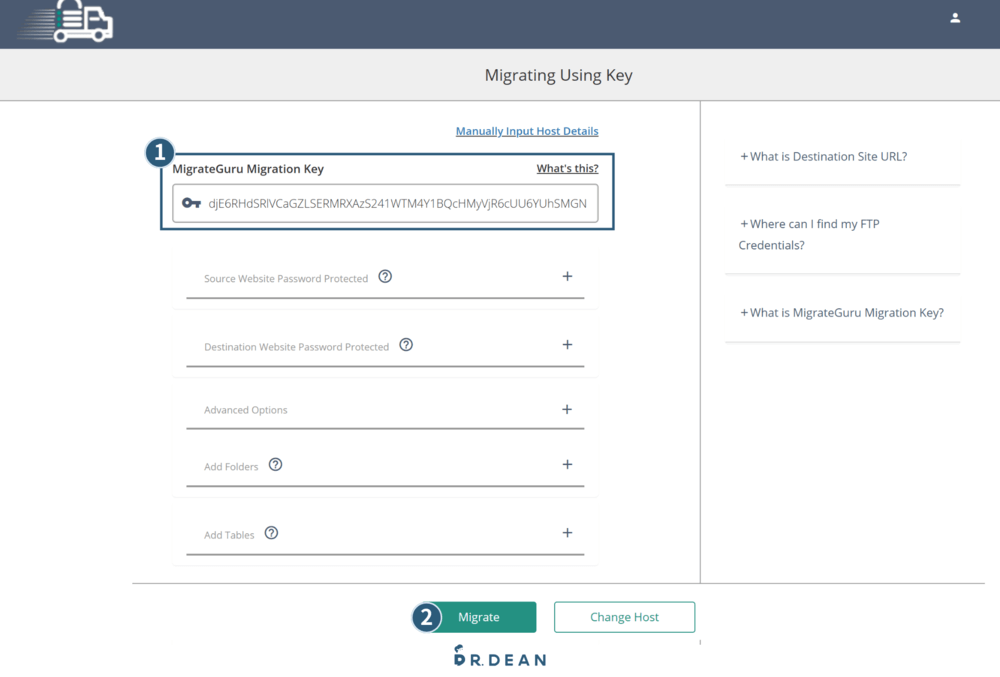Expand Source Website Password Protected section

567,276
